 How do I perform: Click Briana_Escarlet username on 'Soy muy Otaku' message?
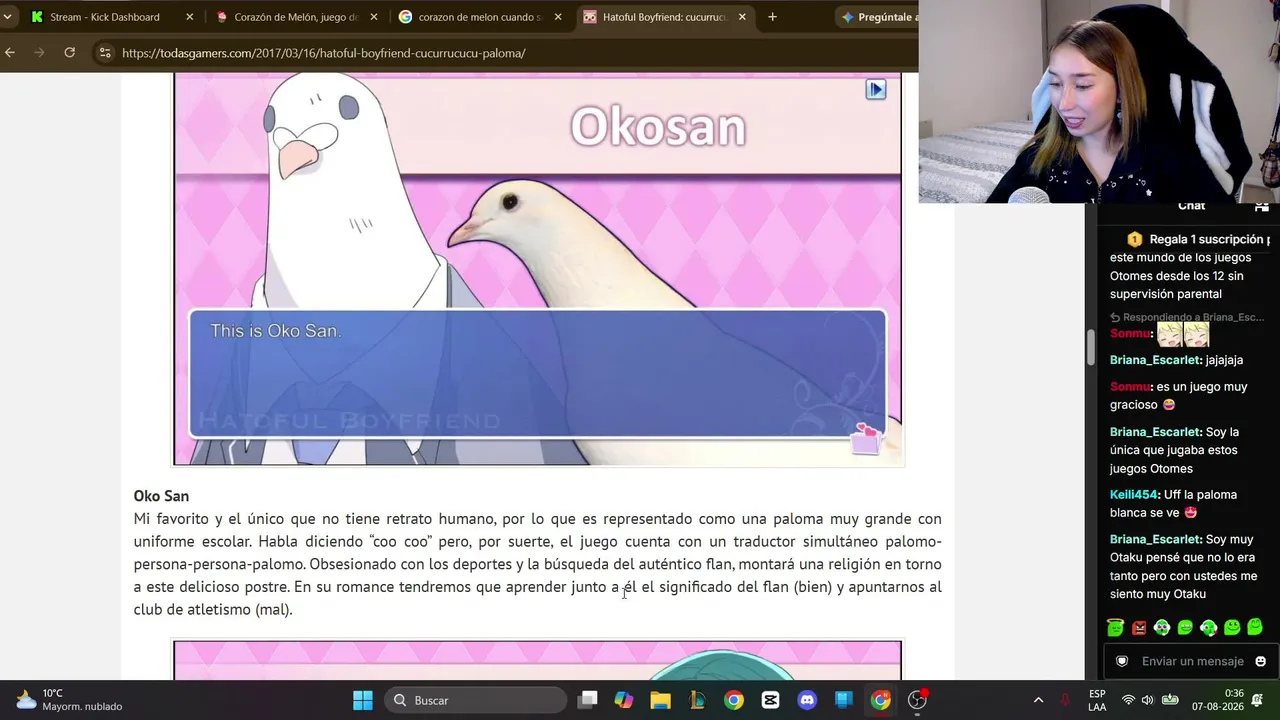(1155, 540)
